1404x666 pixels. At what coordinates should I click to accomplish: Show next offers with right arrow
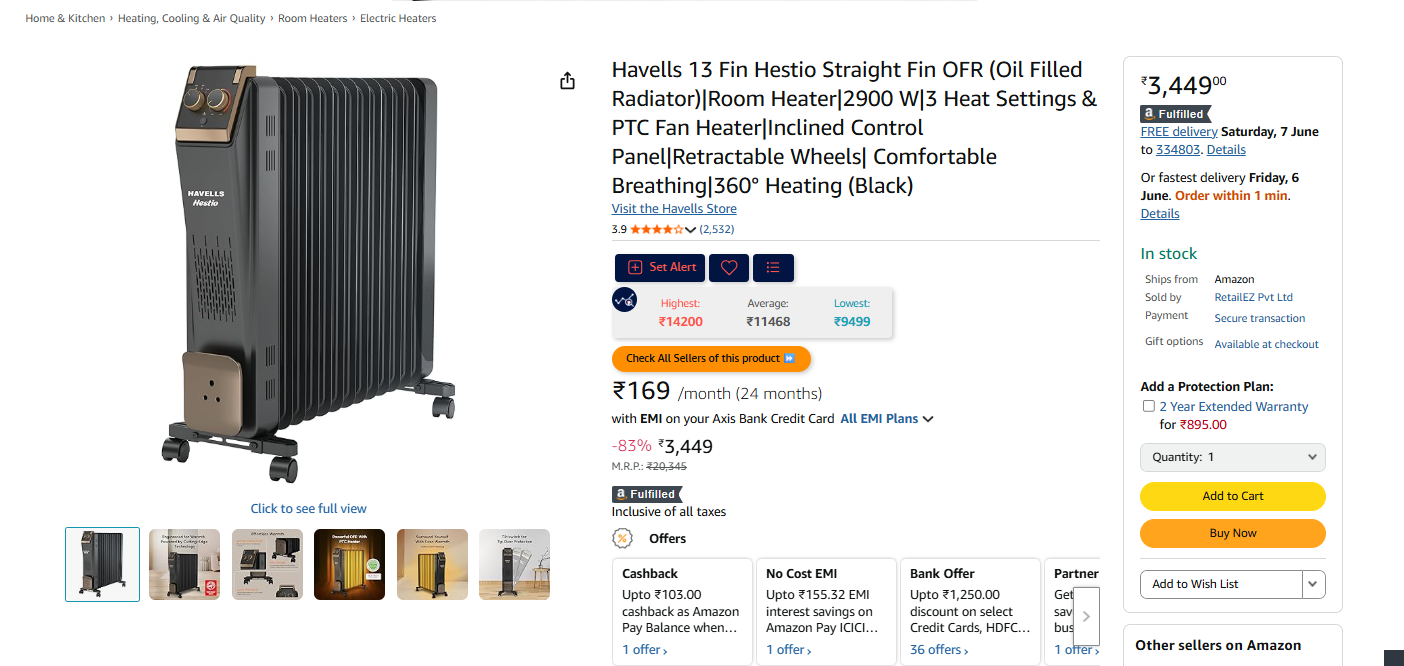(x=1086, y=617)
